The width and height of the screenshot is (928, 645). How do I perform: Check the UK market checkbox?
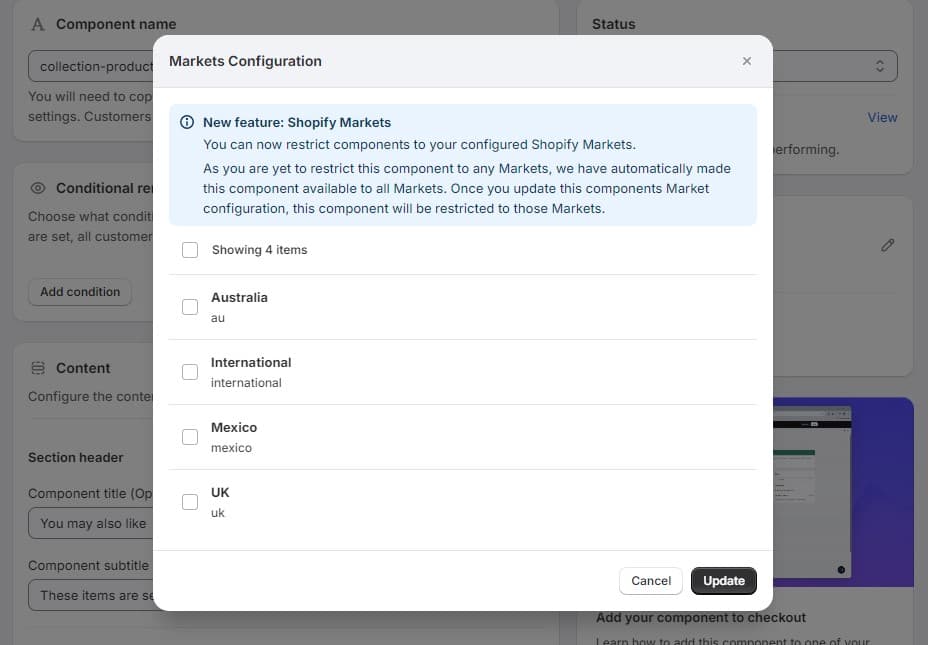pyautogui.click(x=190, y=502)
